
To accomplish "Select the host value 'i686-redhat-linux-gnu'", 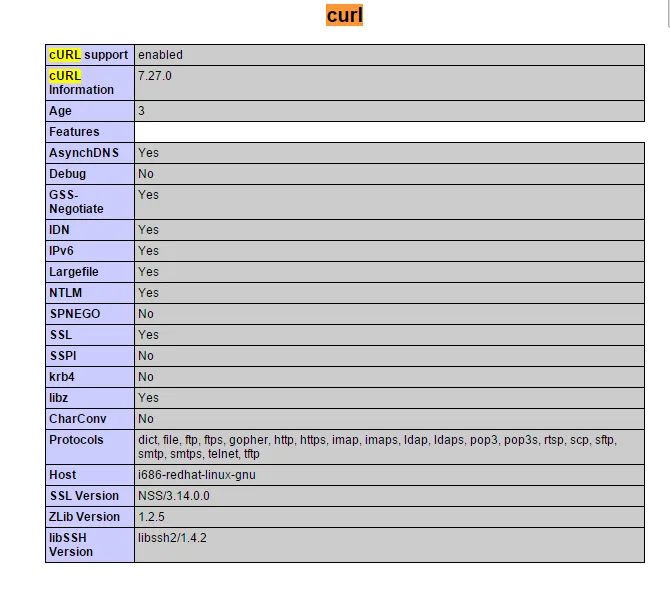I will 197,475.
